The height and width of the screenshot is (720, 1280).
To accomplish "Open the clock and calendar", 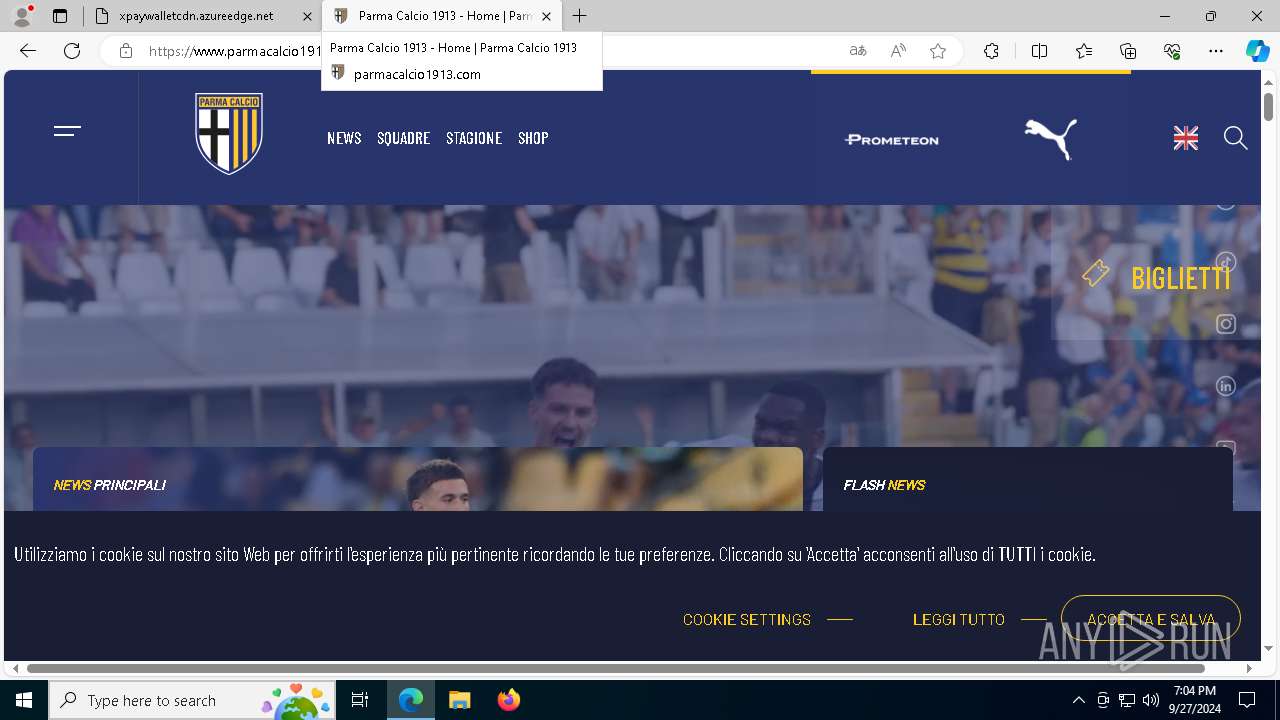I will pyautogui.click(x=1195, y=700).
